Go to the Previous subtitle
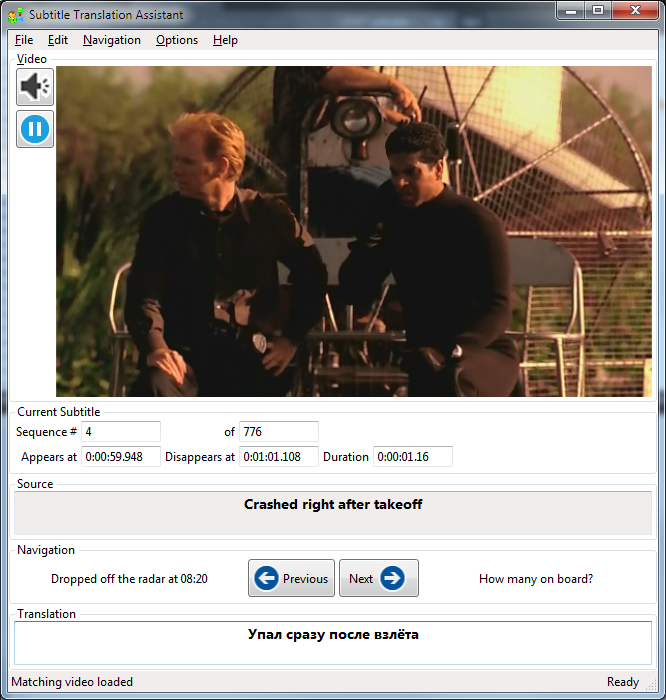The height and width of the screenshot is (700, 666). (291, 578)
